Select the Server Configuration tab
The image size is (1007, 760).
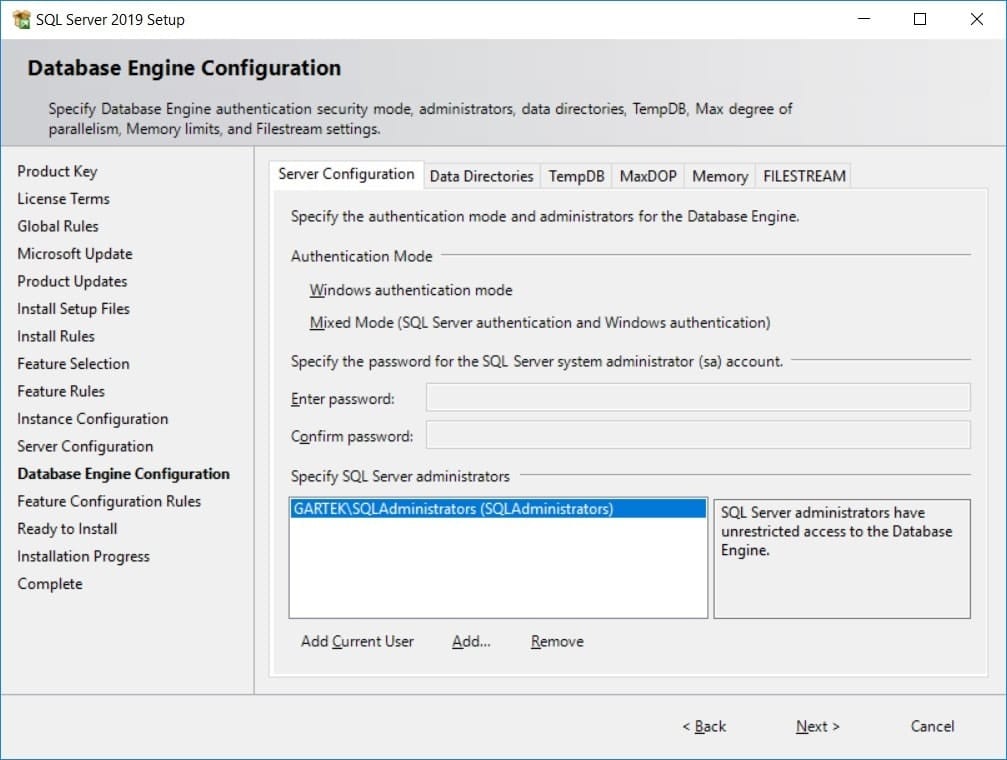click(346, 173)
